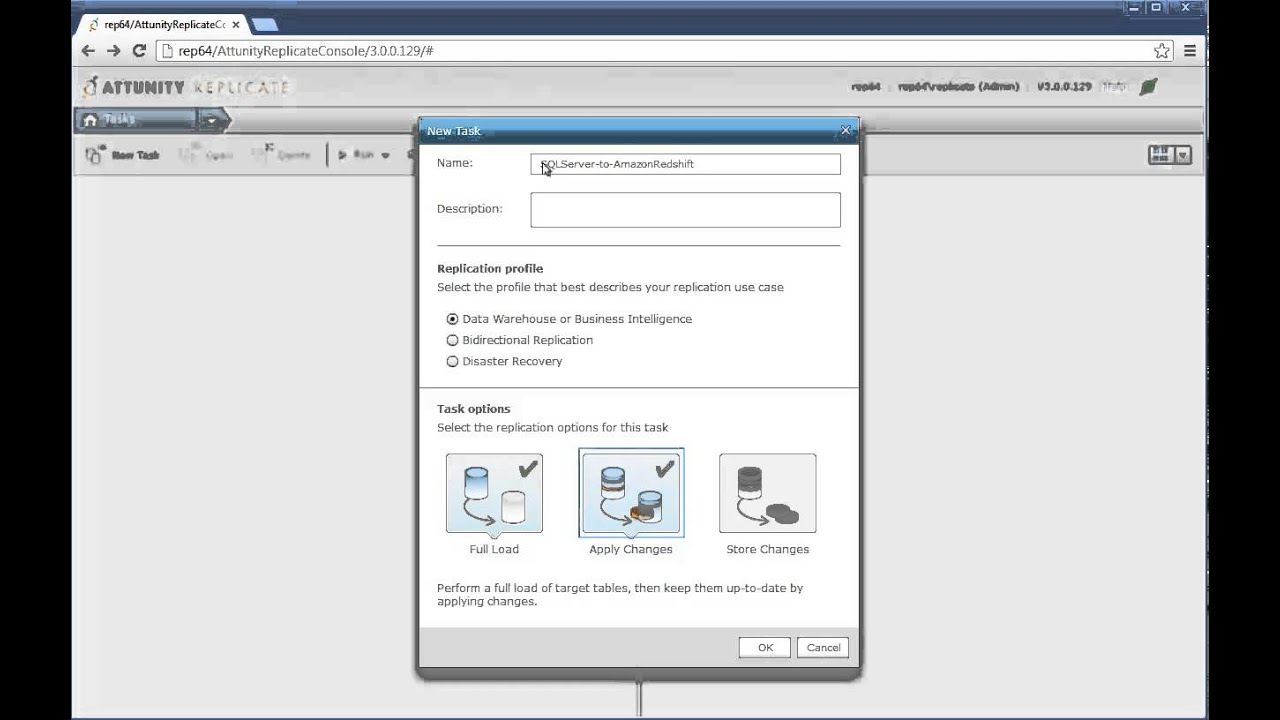Click the Task options heading

473,408
